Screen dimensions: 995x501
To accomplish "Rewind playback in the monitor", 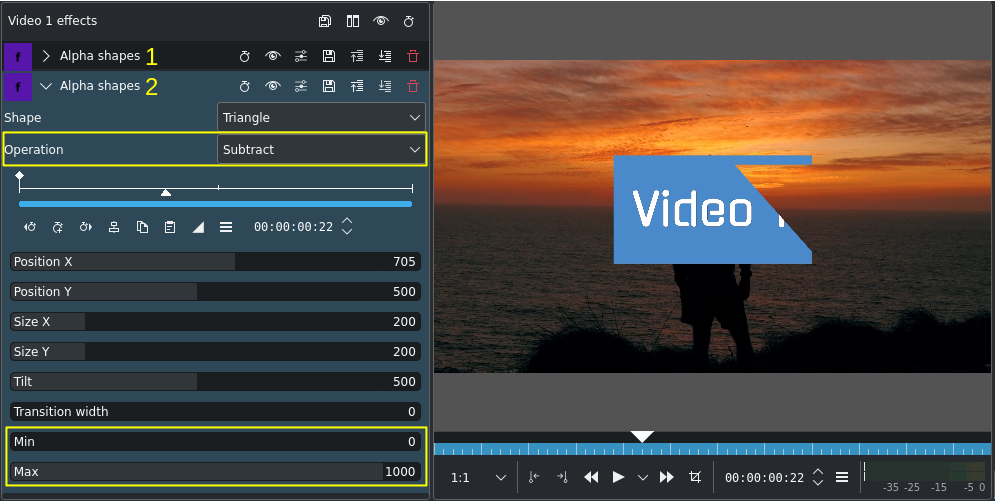I will pos(591,478).
